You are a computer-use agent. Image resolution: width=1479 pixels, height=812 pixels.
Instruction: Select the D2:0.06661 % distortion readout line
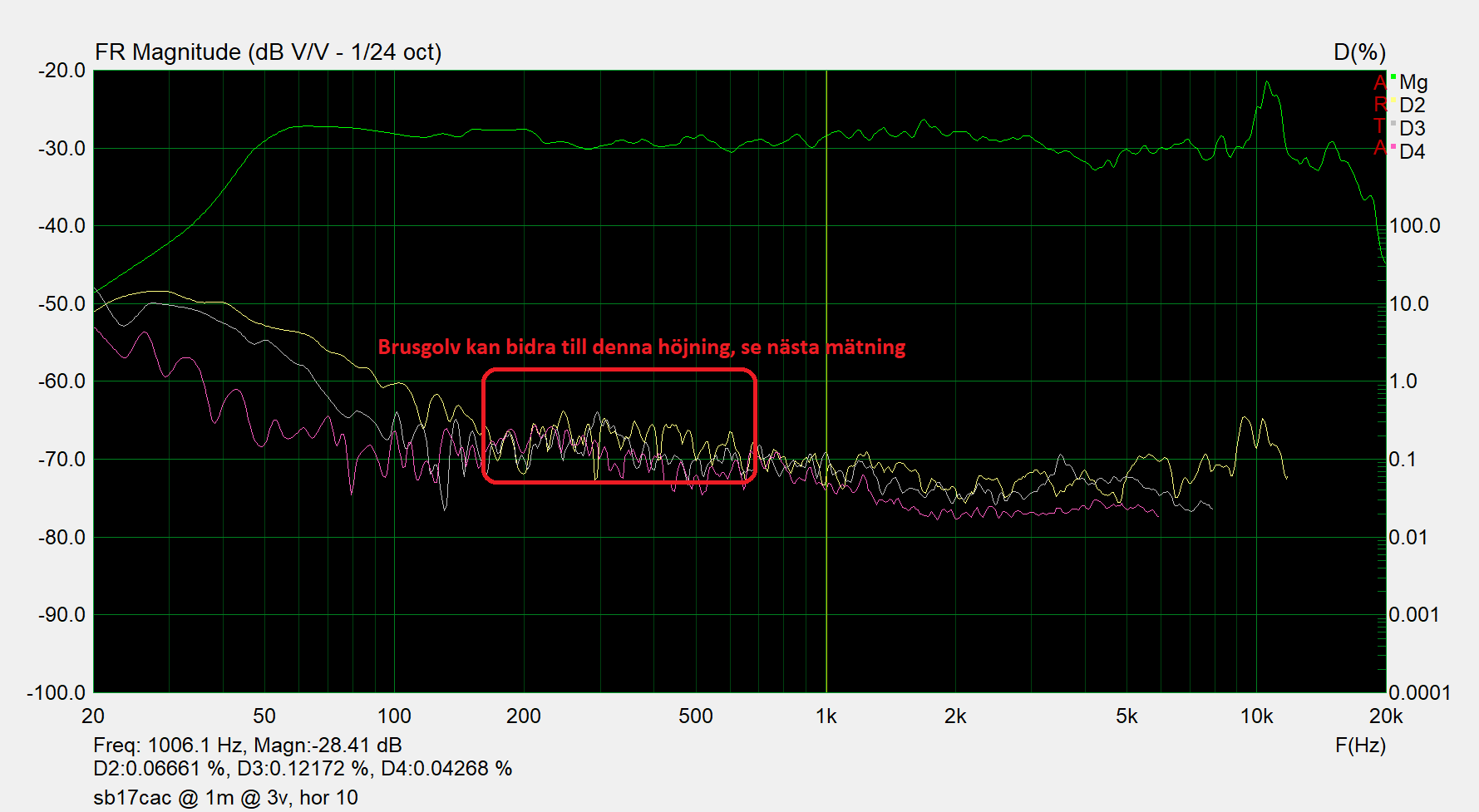(x=303, y=769)
